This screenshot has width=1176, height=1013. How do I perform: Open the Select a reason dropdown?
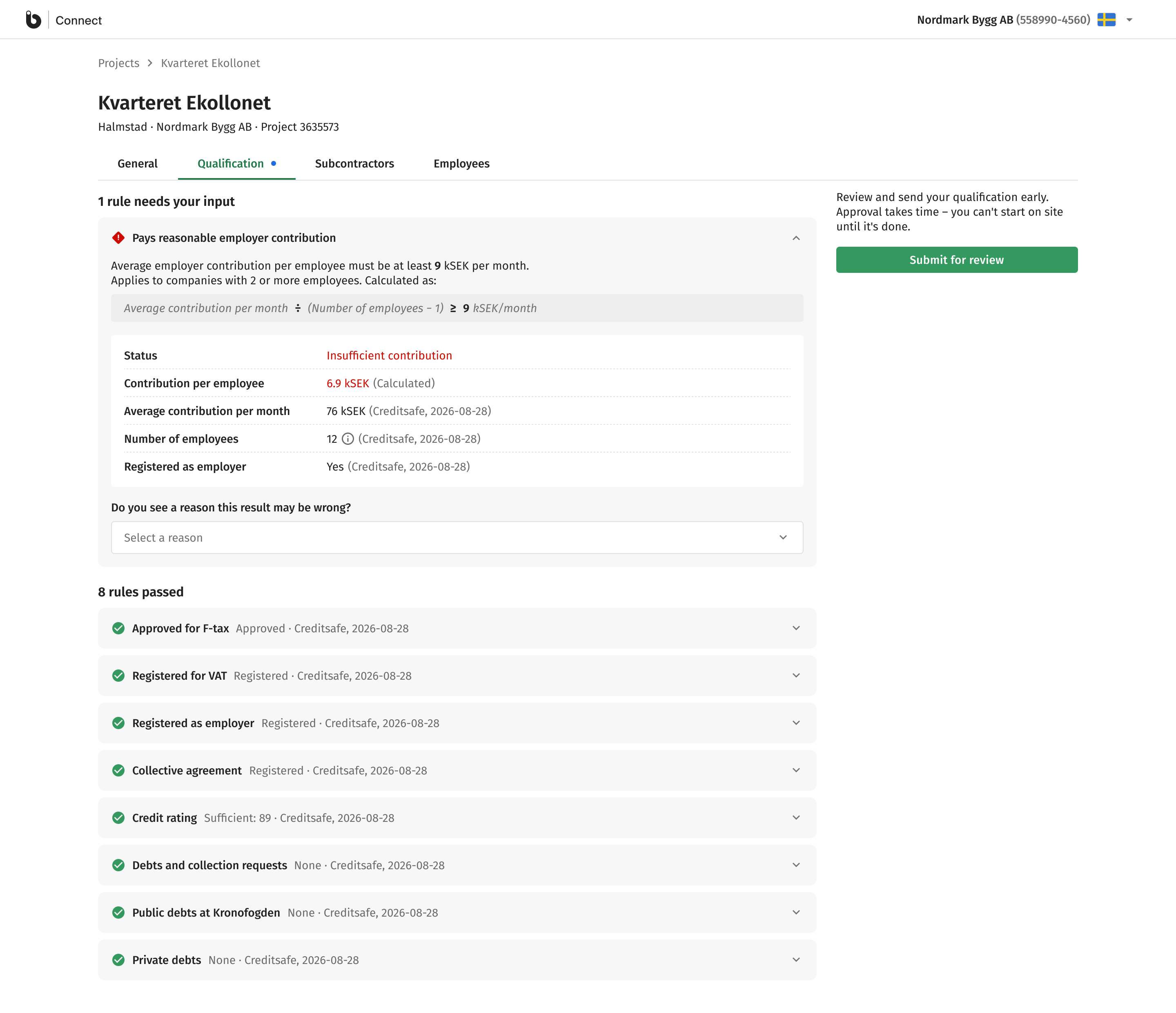457,538
